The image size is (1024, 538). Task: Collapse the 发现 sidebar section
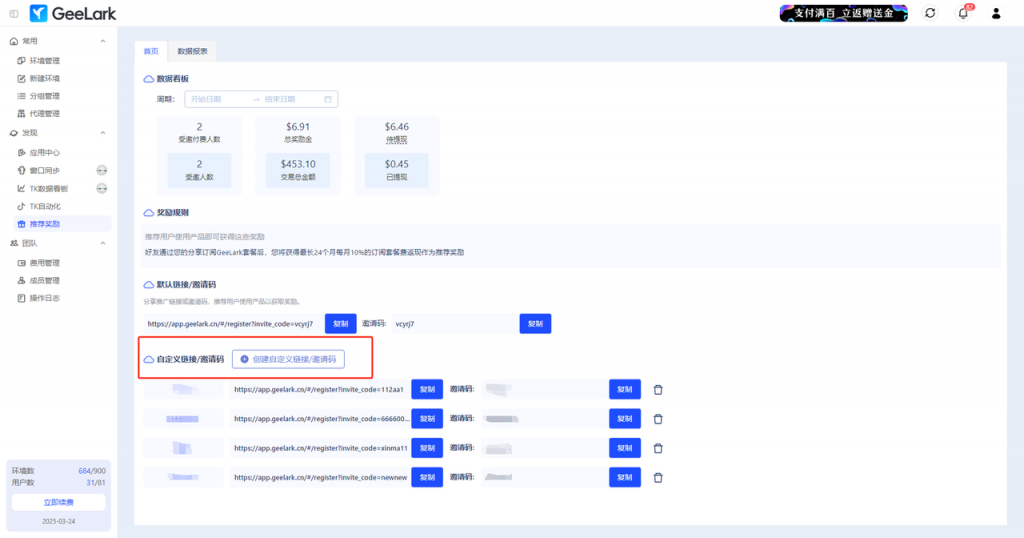[x=103, y=132]
